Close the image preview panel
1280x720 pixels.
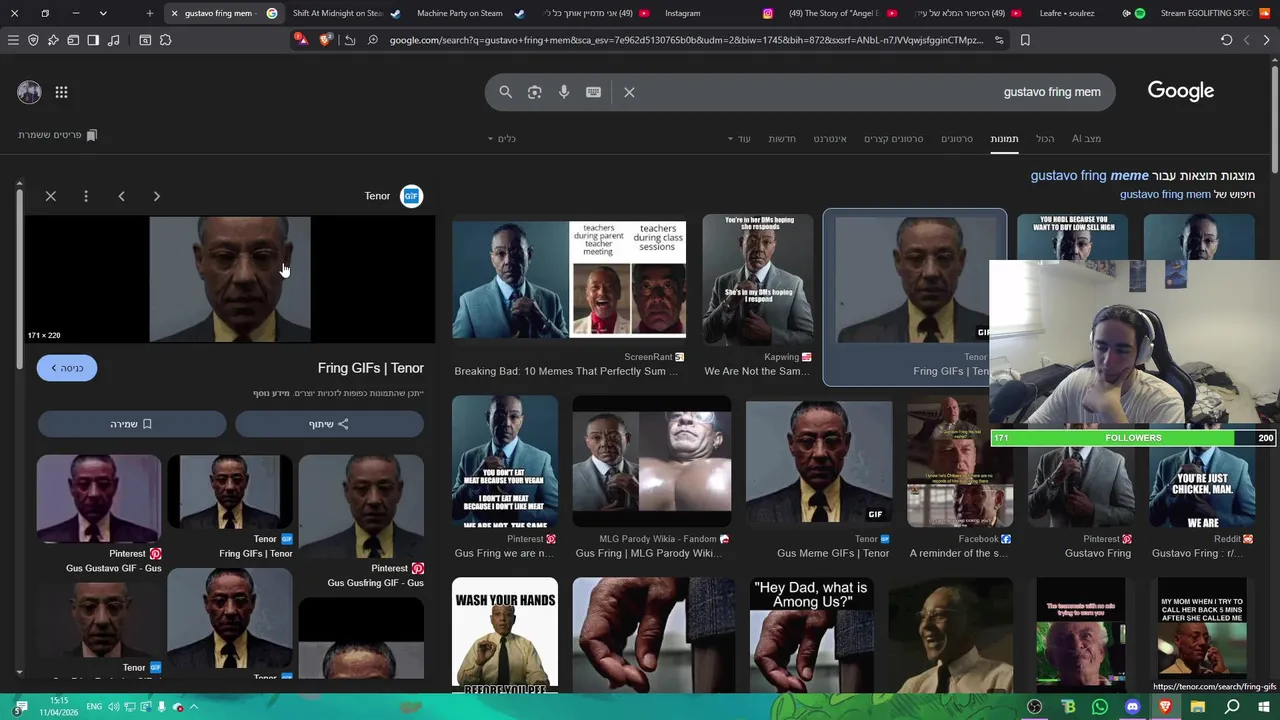pyautogui.click(x=51, y=196)
